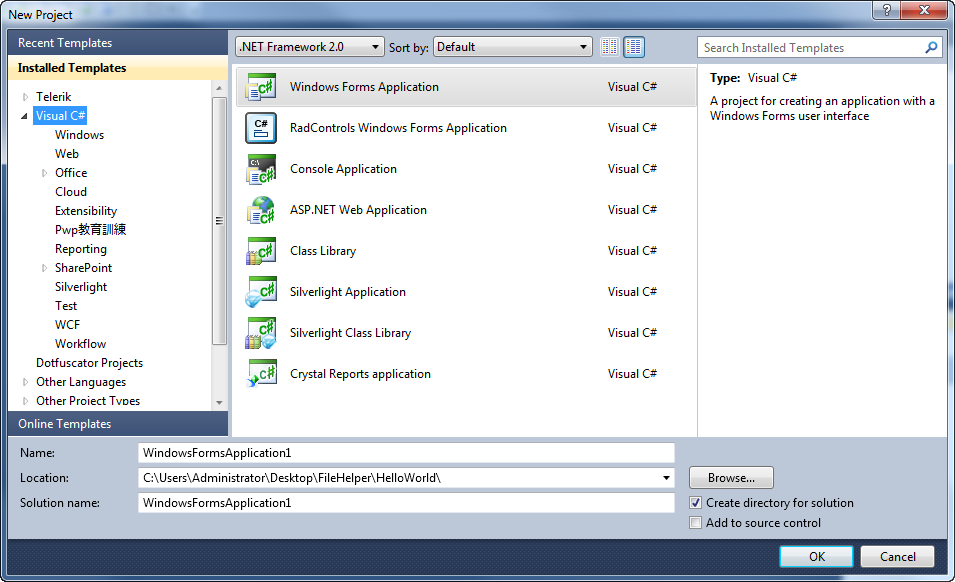The width and height of the screenshot is (955, 582).
Task: Select the Reporting category
Action: 80,249
